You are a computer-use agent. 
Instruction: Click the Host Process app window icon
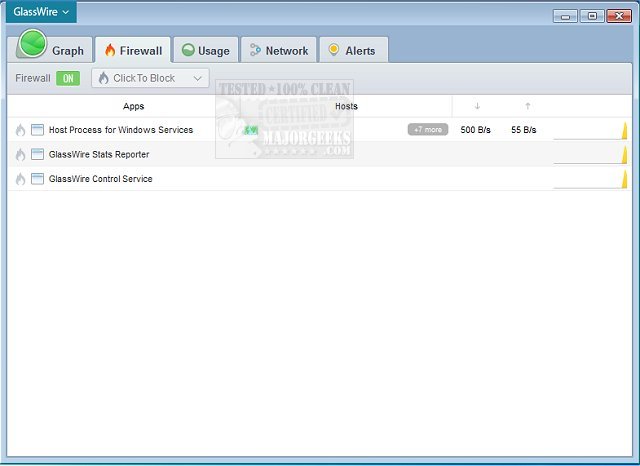pos(38,130)
